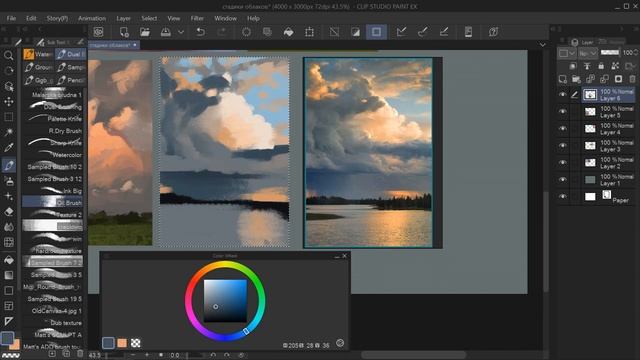The height and width of the screenshot is (360, 640).
Task: Click the Deselect toolbar icon
Action: pos(334,32)
